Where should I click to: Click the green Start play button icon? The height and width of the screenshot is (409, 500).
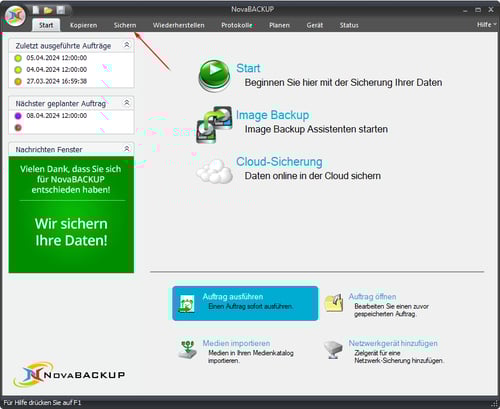(x=215, y=76)
